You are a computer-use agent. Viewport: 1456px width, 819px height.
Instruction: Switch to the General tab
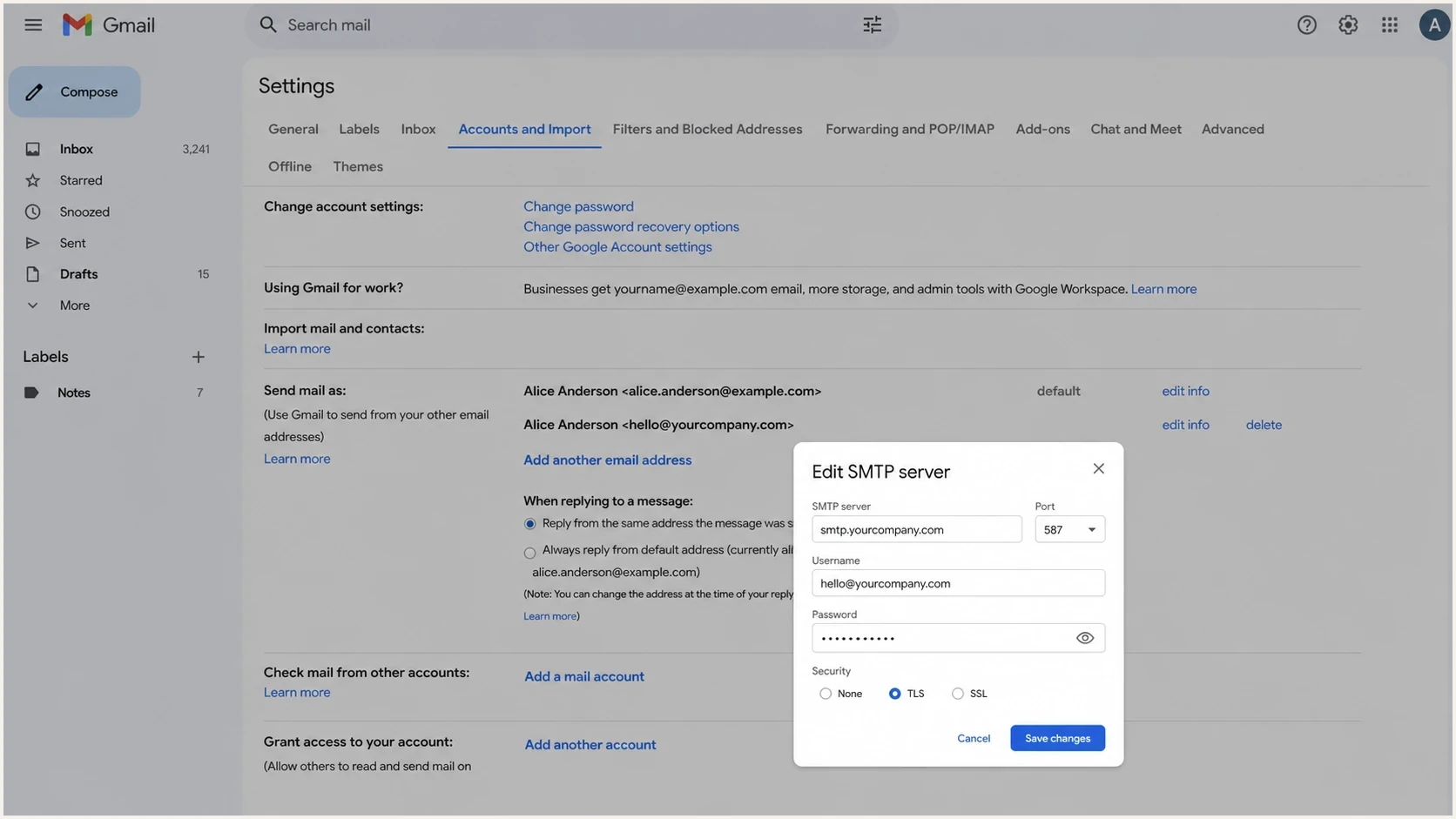[x=293, y=129]
